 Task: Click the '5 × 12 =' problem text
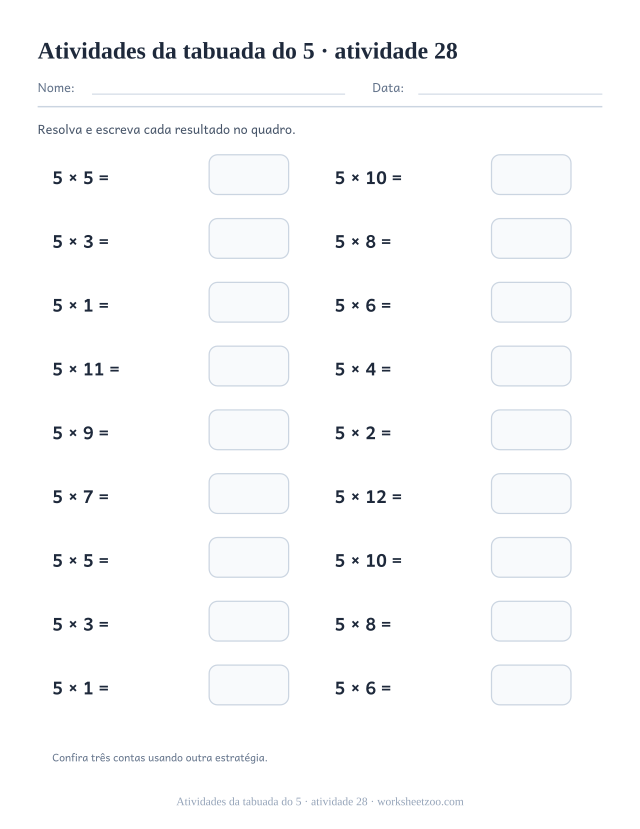tap(368, 496)
